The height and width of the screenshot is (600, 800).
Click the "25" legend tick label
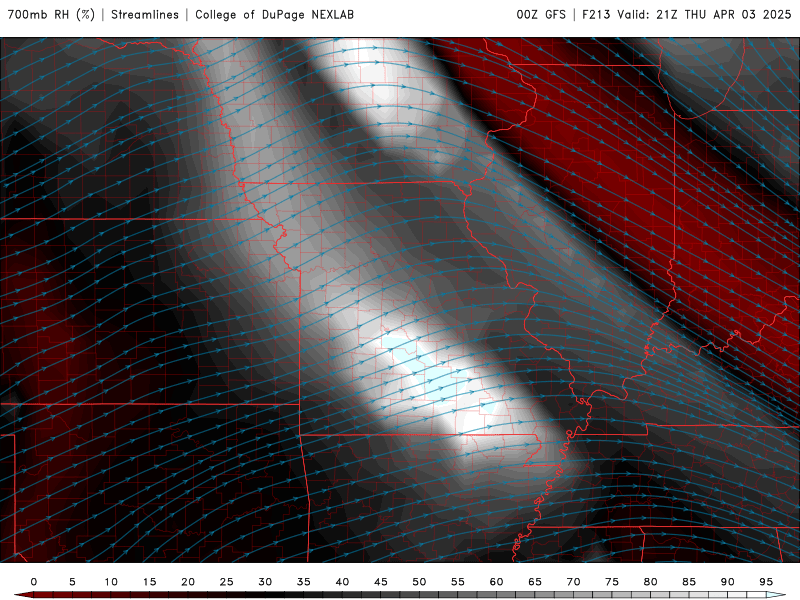click(x=227, y=582)
